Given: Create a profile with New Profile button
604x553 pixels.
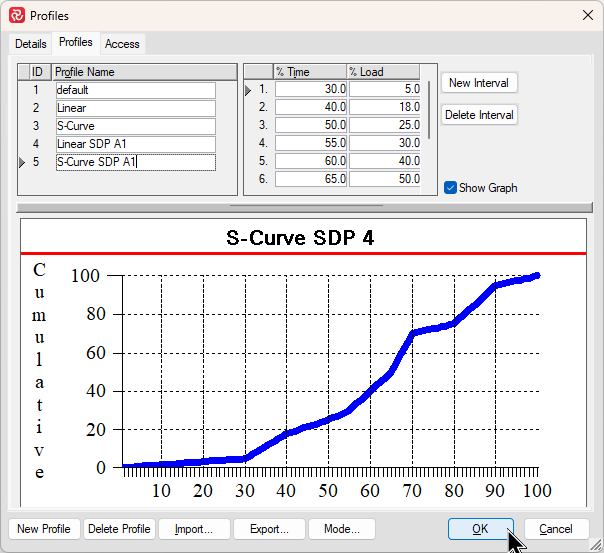Looking at the screenshot, I should pyautogui.click(x=44, y=529).
